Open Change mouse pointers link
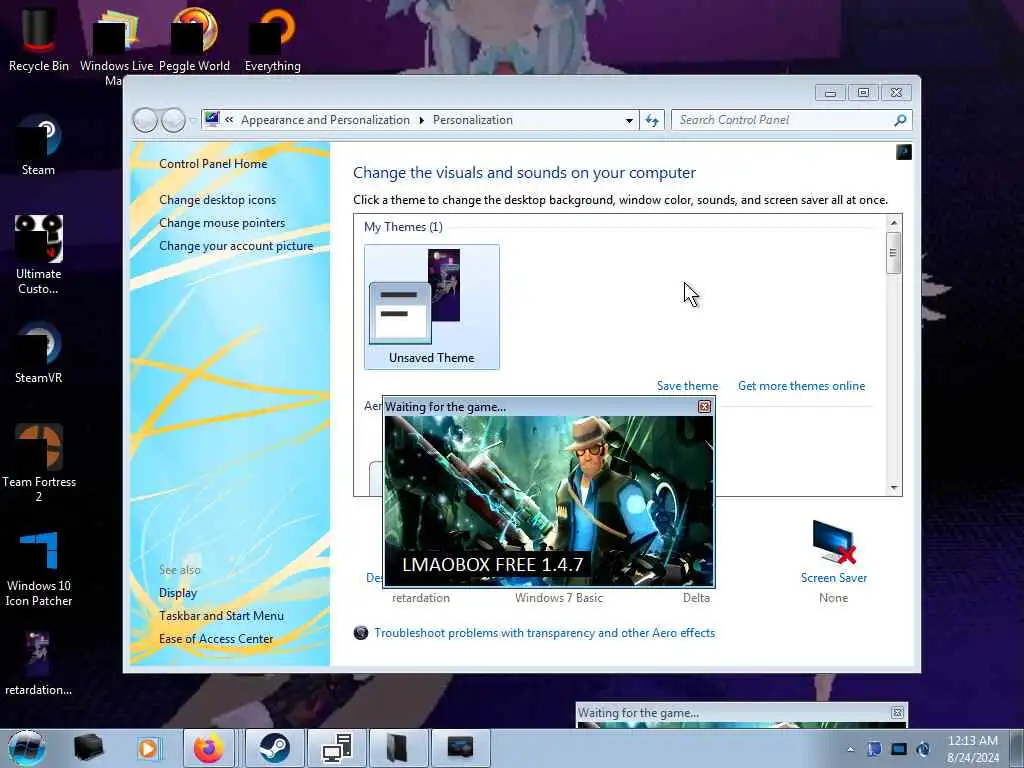This screenshot has width=1024, height=768. point(222,223)
